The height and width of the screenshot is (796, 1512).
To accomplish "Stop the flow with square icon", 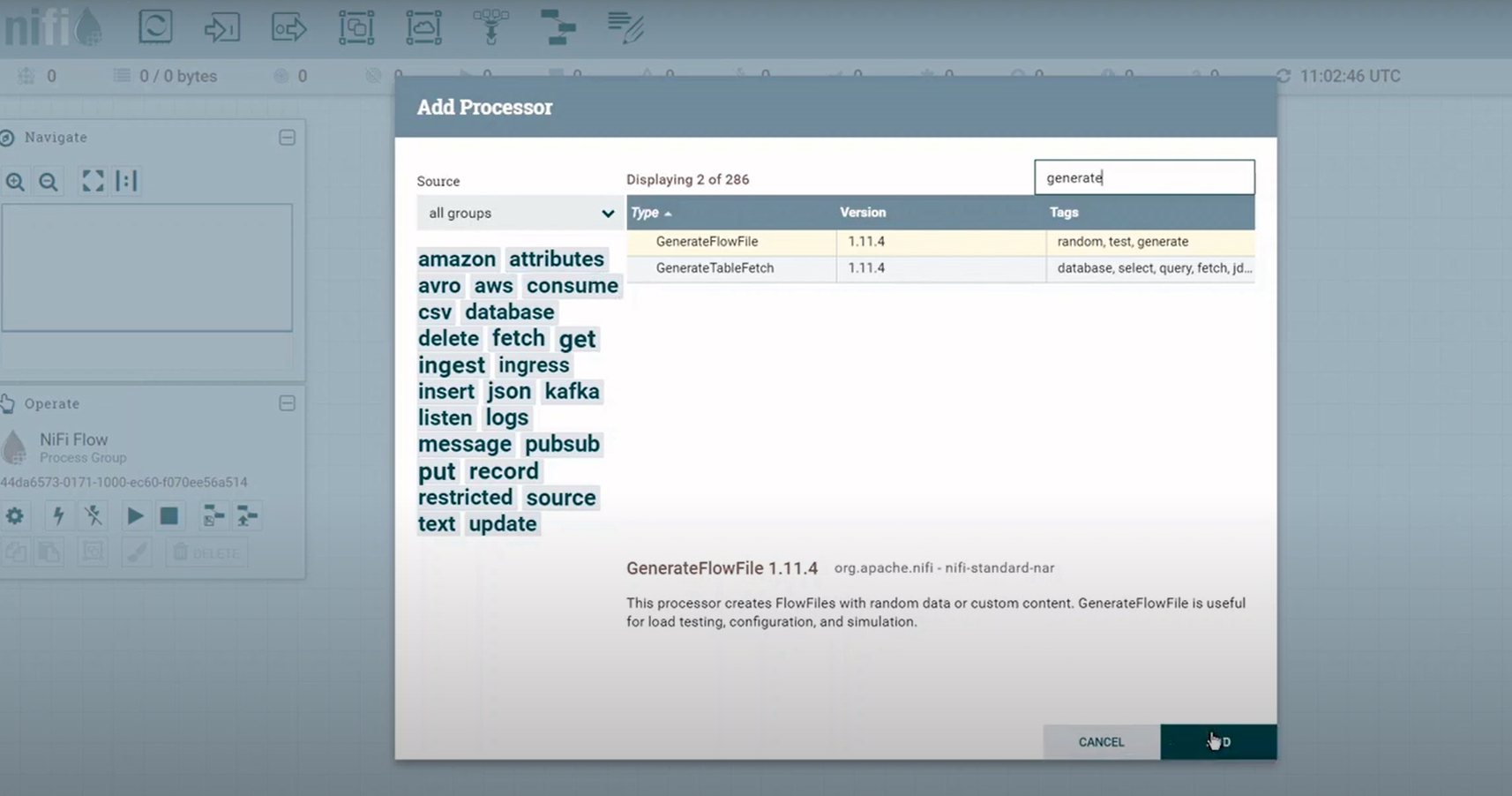I will (168, 515).
